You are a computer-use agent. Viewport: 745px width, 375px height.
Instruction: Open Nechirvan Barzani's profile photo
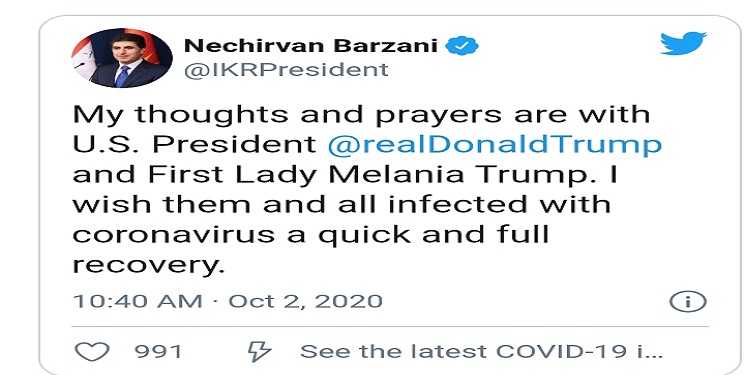122,58
